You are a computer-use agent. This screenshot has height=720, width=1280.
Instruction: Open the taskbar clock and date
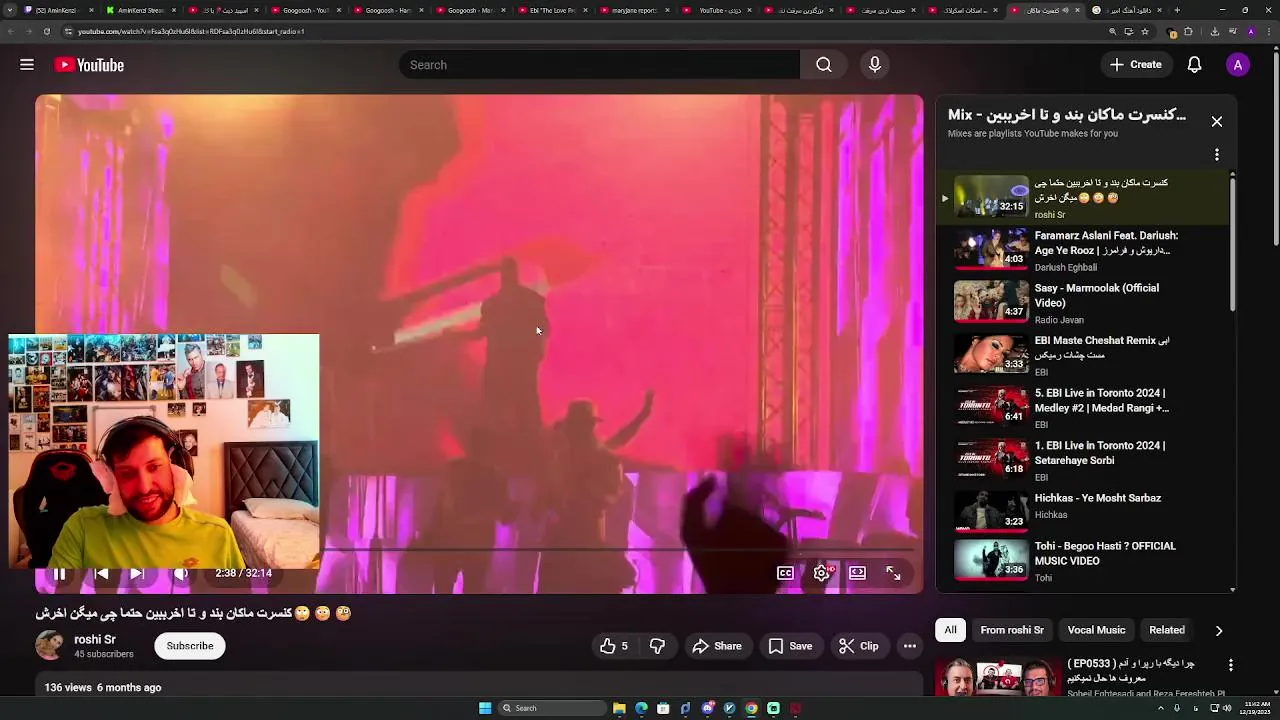click(x=1256, y=708)
